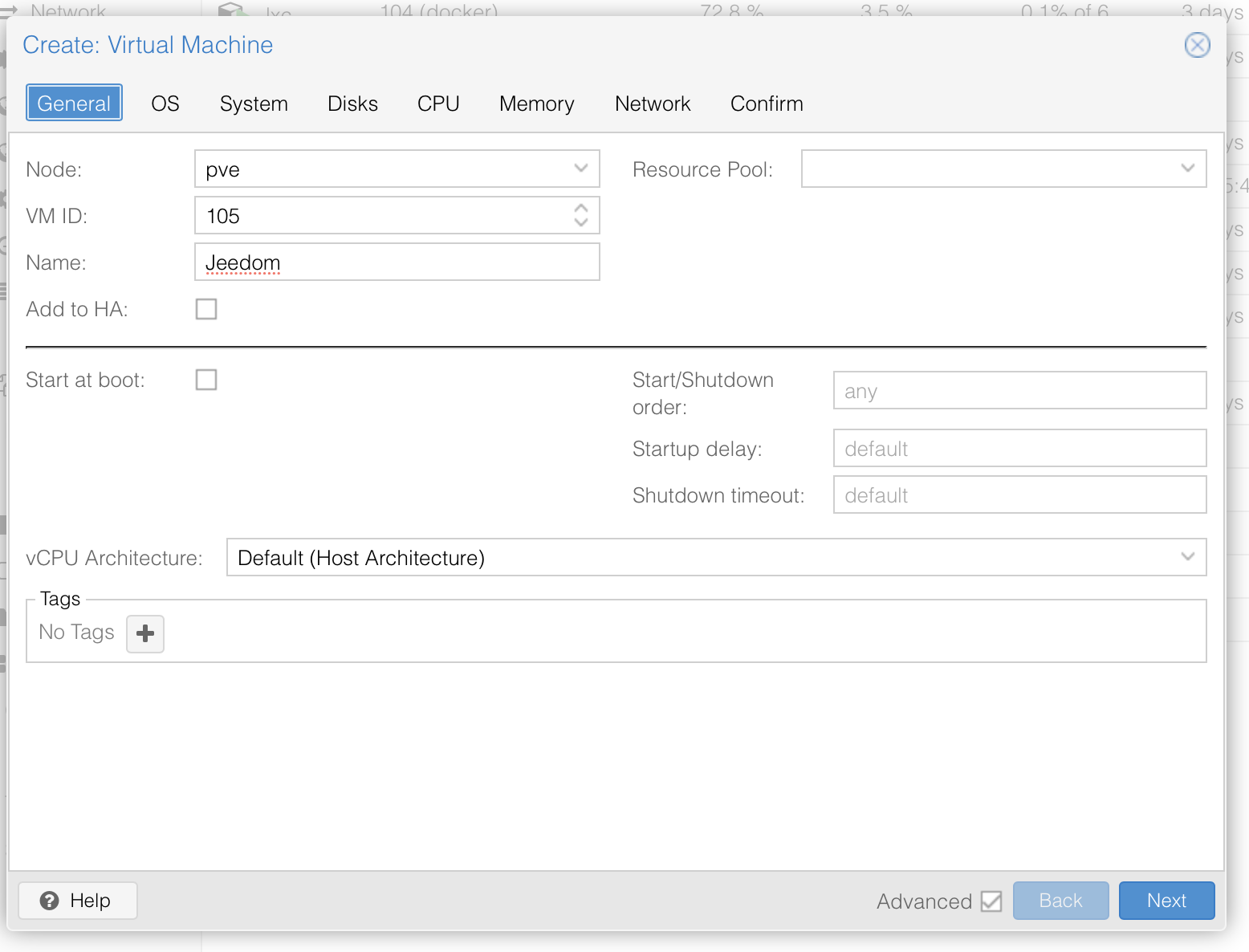Click the Next button
The height and width of the screenshot is (952, 1249).
1166,901
